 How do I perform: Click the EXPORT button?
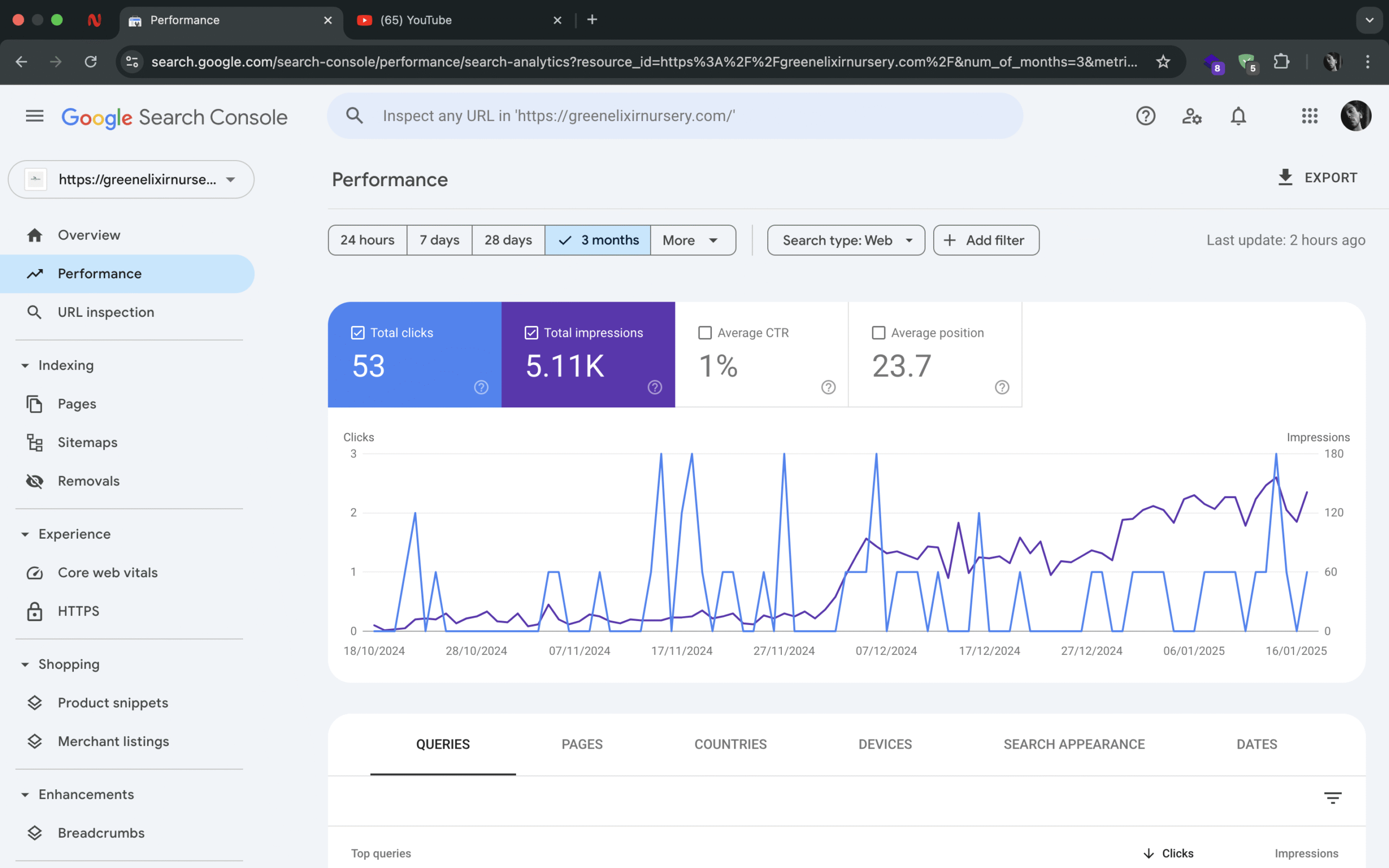(1318, 178)
